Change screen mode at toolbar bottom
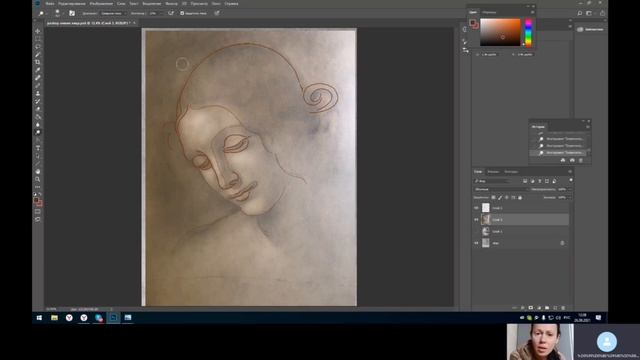The image size is (640, 360). (x=38, y=219)
